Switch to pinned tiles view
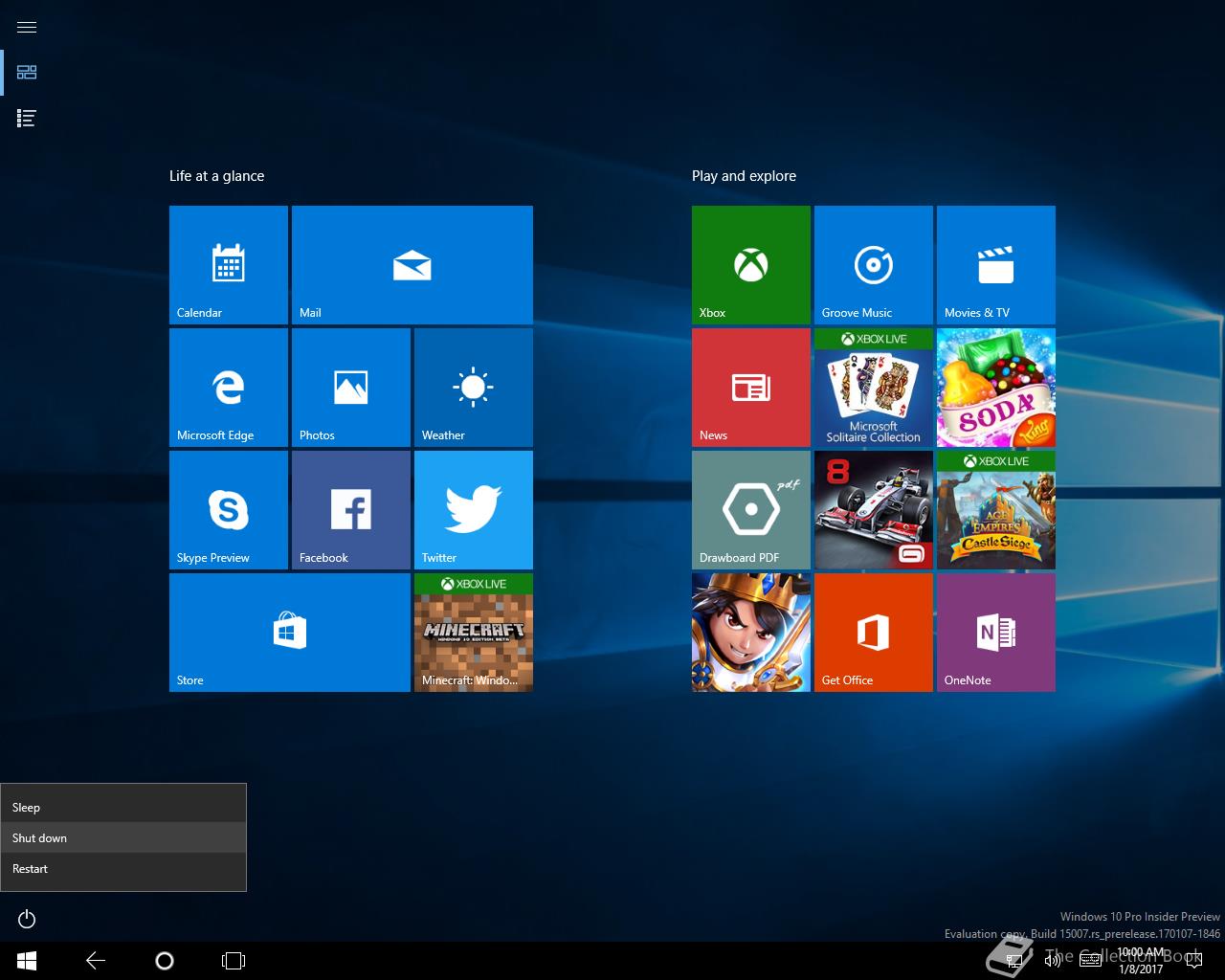The image size is (1225, 980). [x=27, y=73]
